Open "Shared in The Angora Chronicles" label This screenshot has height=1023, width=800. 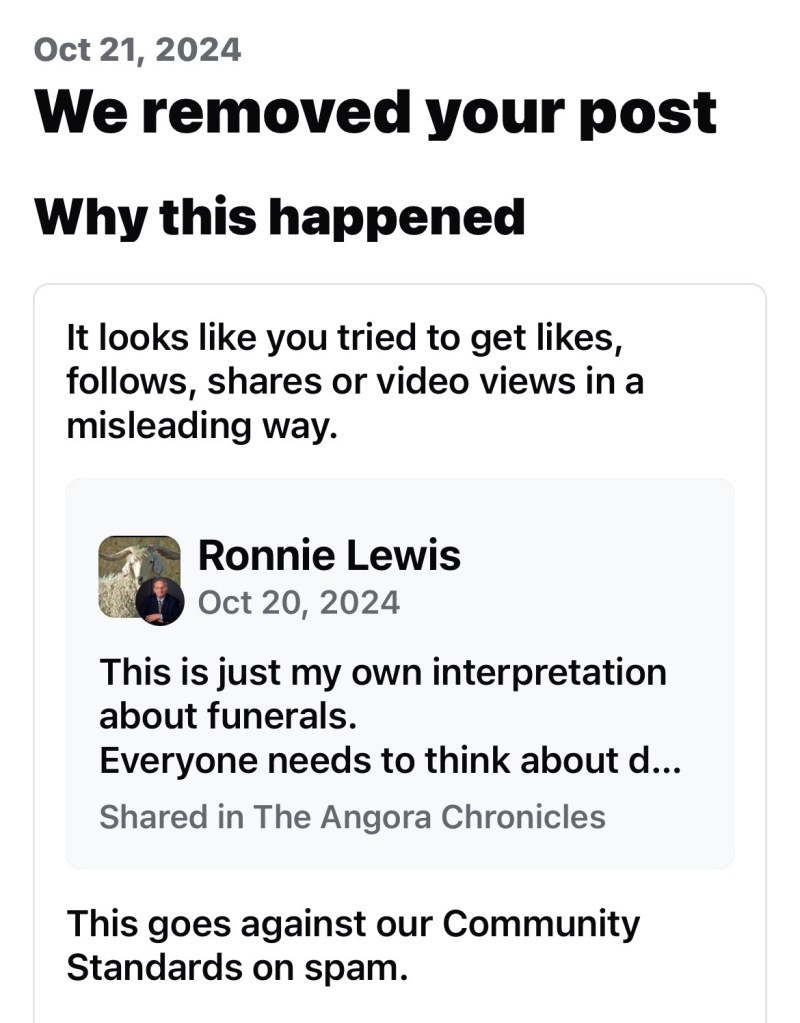click(352, 816)
